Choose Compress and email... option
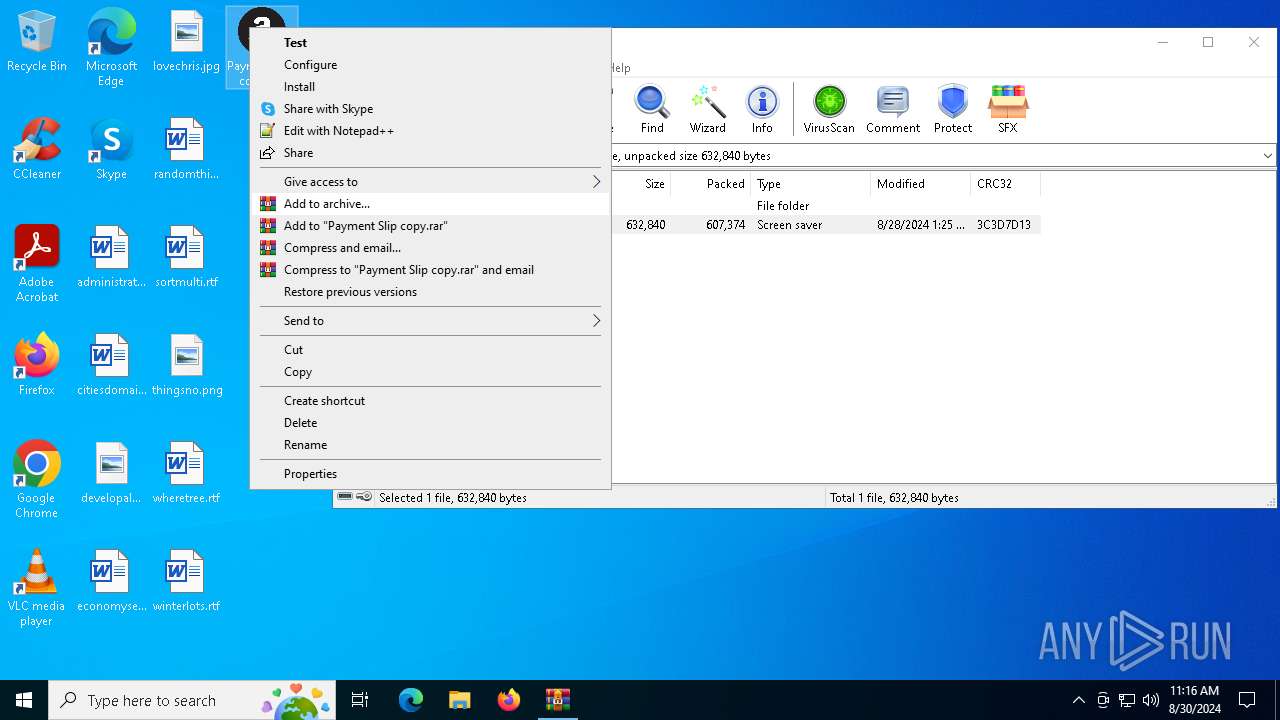 (x=430, y=248)
